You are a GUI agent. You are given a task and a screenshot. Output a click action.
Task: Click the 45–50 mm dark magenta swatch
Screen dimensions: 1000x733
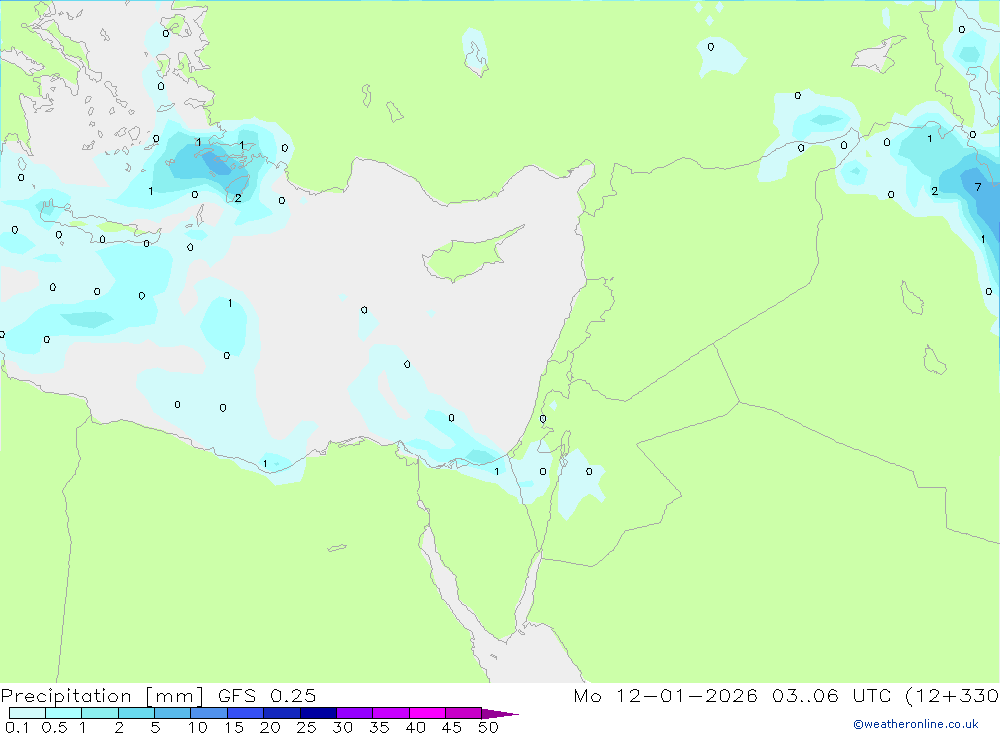(x=464, y=713)
